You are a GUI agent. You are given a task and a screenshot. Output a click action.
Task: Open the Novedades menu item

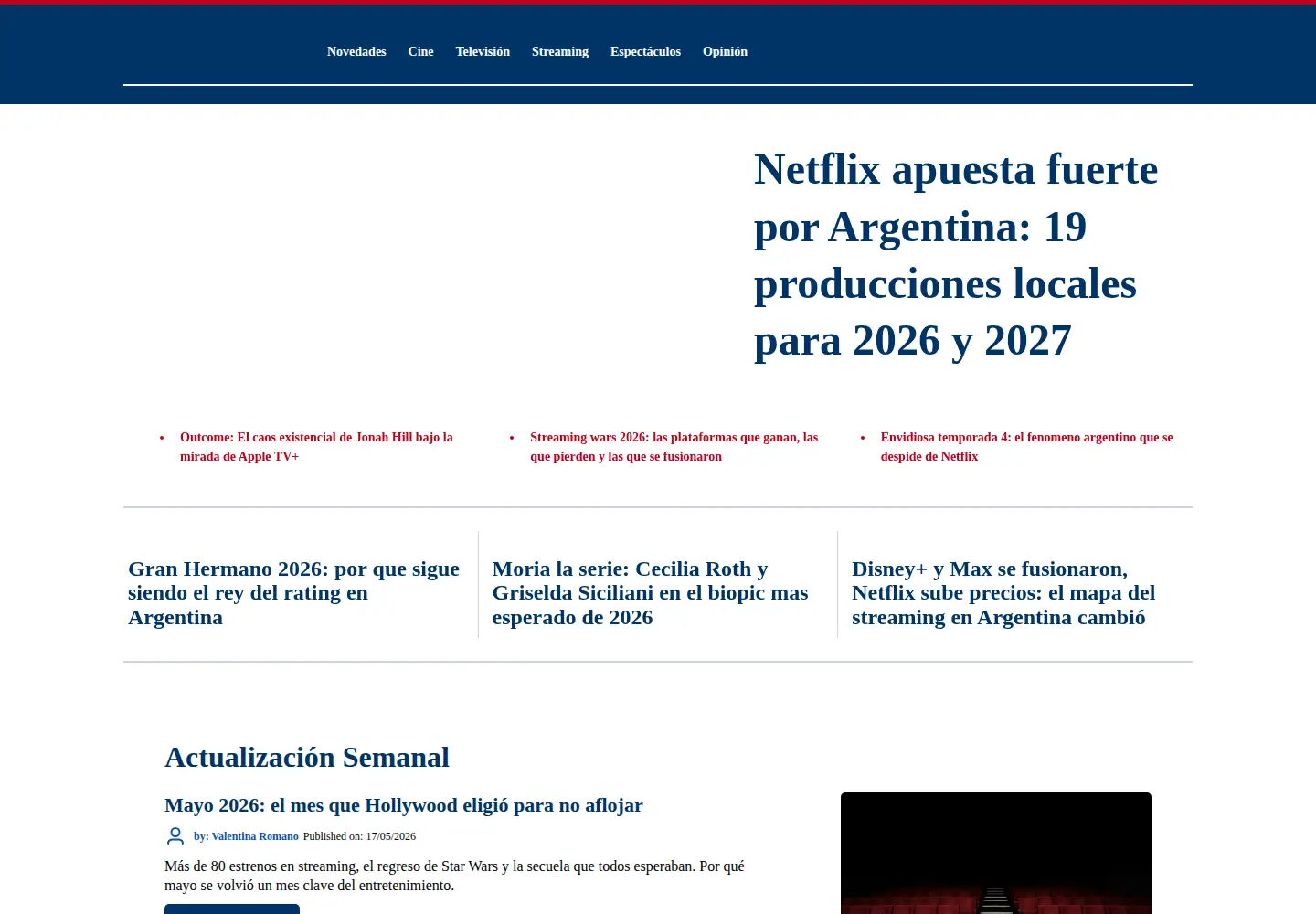click(356, 52)
